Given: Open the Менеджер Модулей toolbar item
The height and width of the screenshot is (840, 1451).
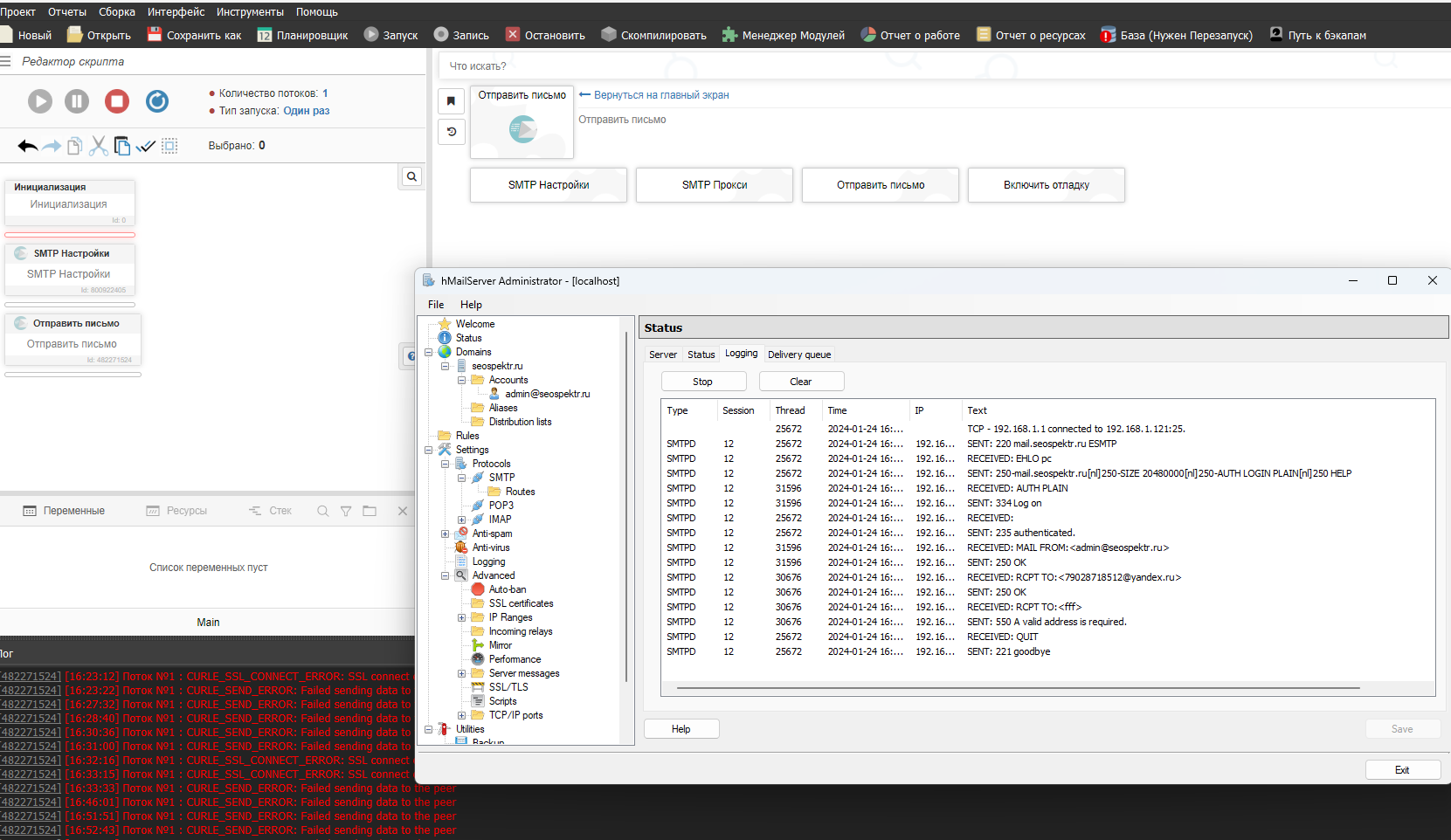Looking at the screenshot, I should [784, 35].
